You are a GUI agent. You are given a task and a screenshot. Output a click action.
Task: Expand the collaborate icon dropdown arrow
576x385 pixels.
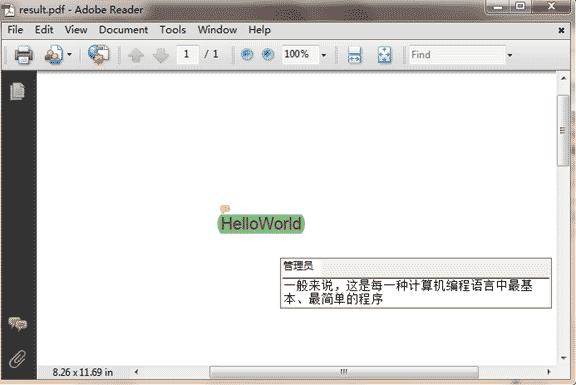click(69, 55)
